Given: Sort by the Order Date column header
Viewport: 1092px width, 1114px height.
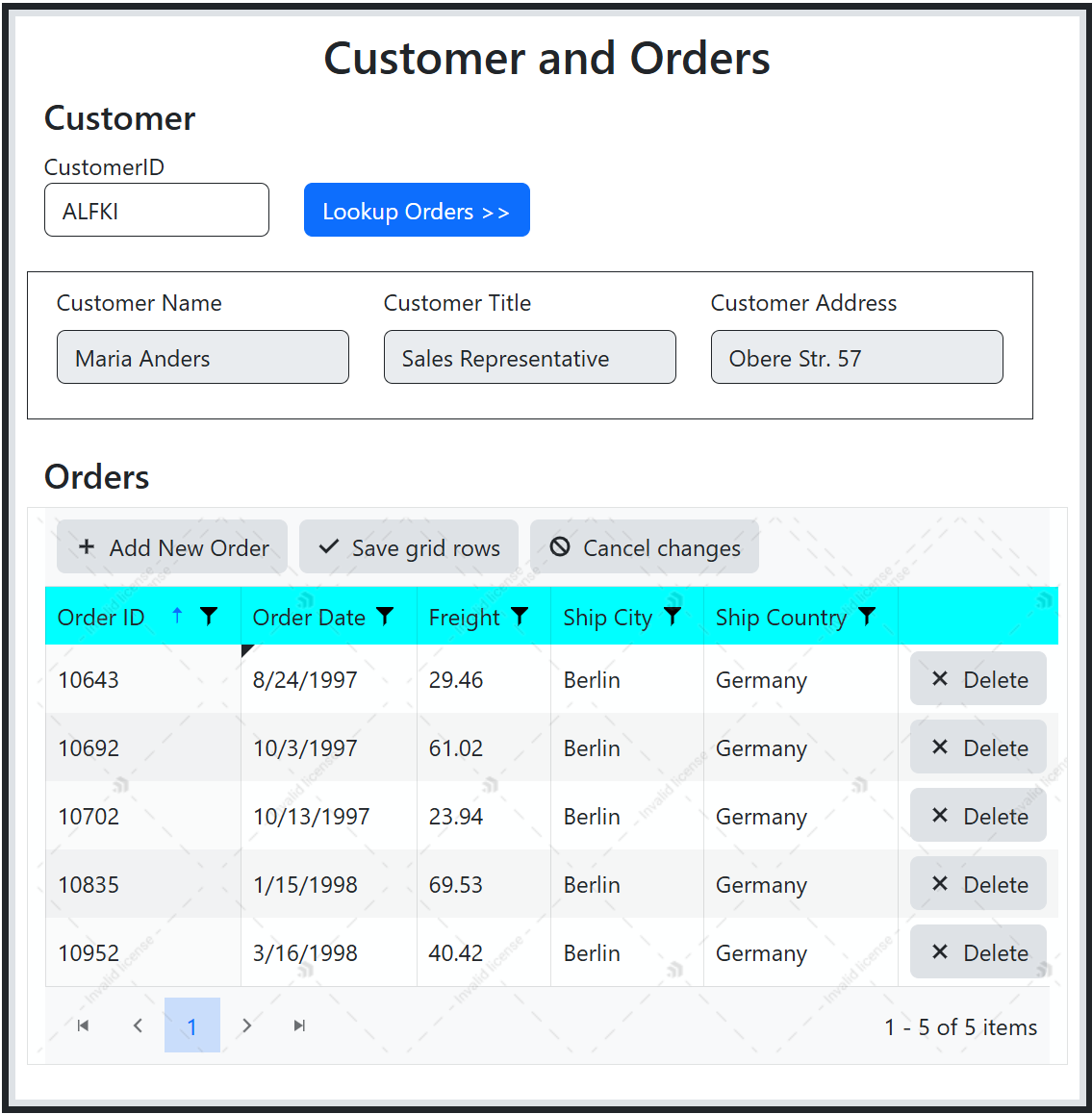Looking at the screenshot, I should [x=309, y=618].
